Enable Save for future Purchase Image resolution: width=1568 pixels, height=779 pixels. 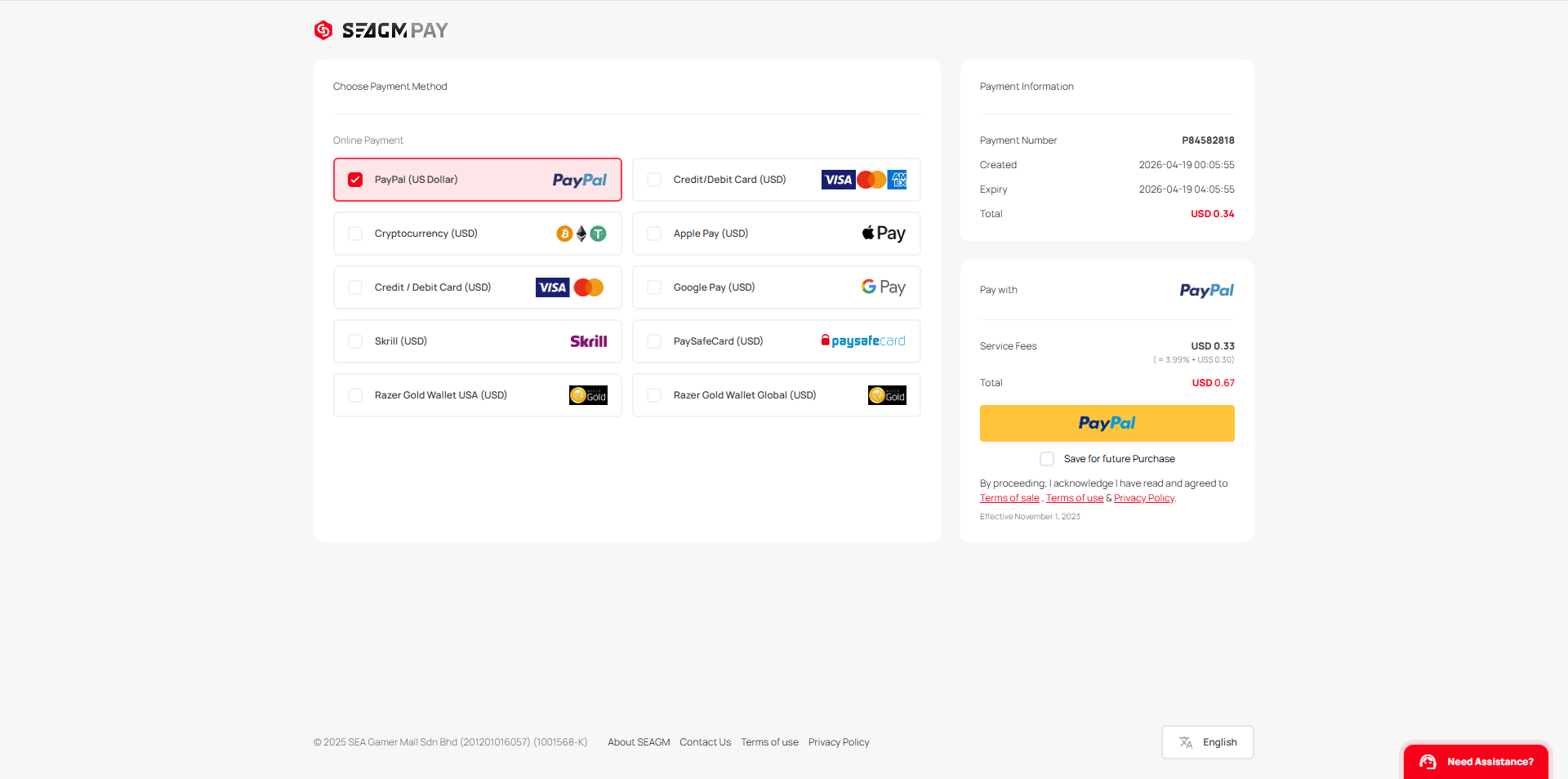tap(1047, 459)
